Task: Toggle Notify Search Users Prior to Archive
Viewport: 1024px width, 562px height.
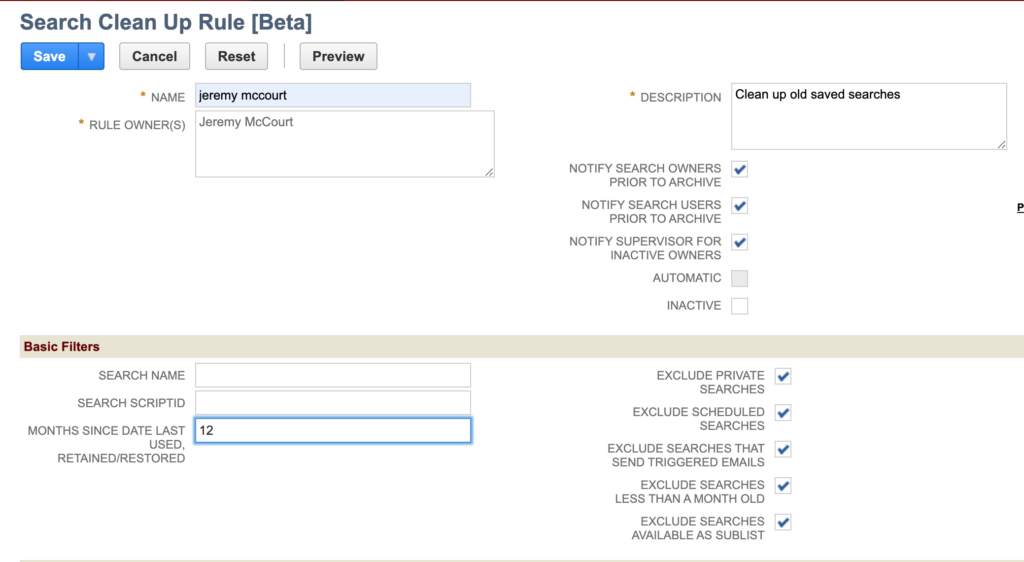Action: click(740, 206)
